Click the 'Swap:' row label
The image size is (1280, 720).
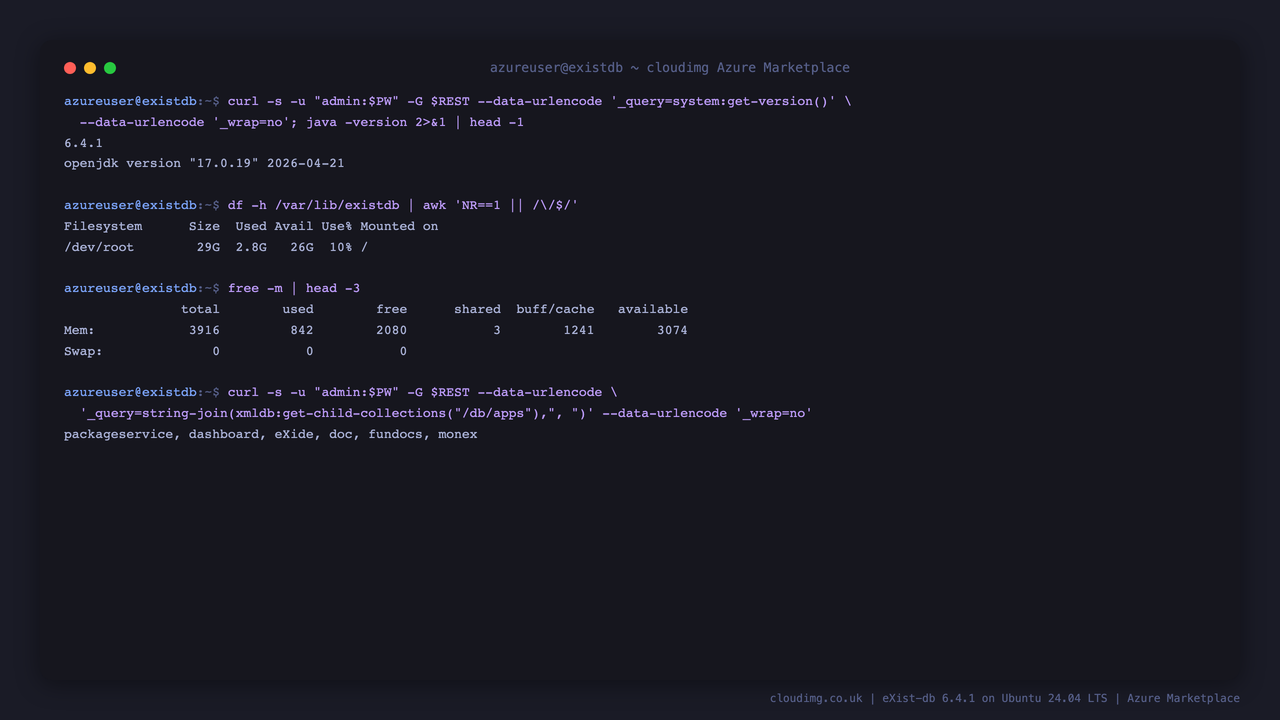(83, 351)
